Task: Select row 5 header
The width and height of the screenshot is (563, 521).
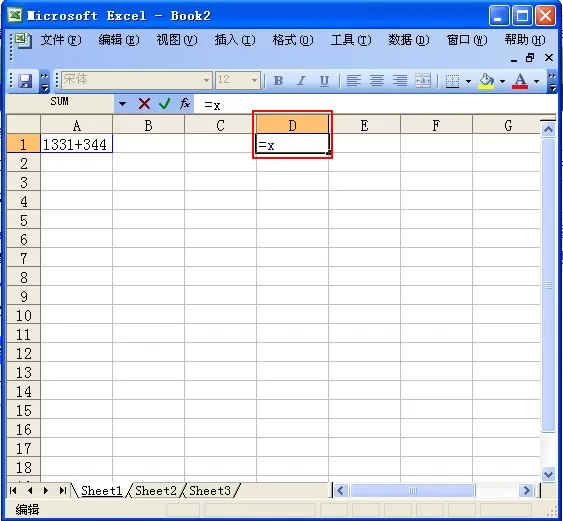Action: [24, 220]
